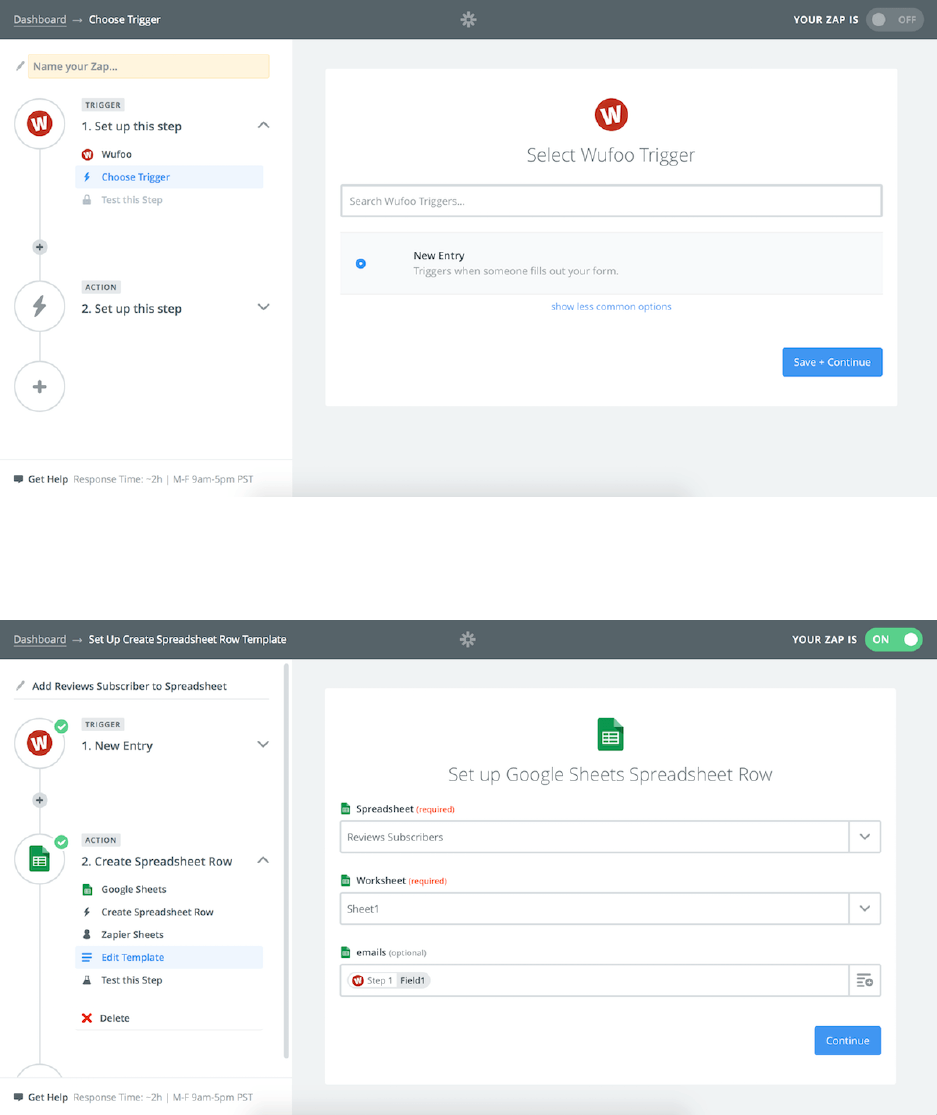Click large Google Sheets logo in setup panel
The height and width of the screenshot is (1115, 937).
click(611, 735)
